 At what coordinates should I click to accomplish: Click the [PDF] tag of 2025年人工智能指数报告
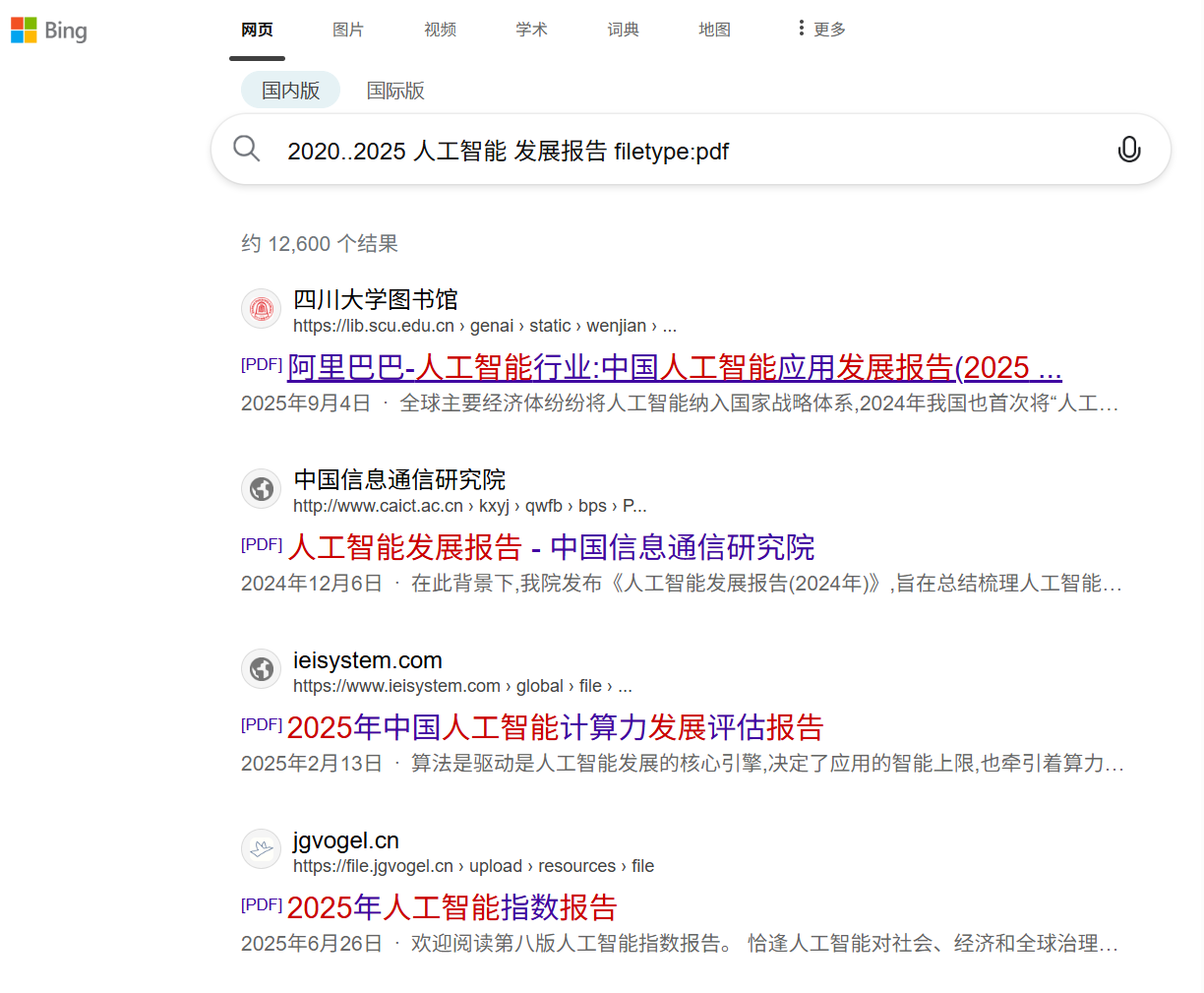[x=262, y=904]
